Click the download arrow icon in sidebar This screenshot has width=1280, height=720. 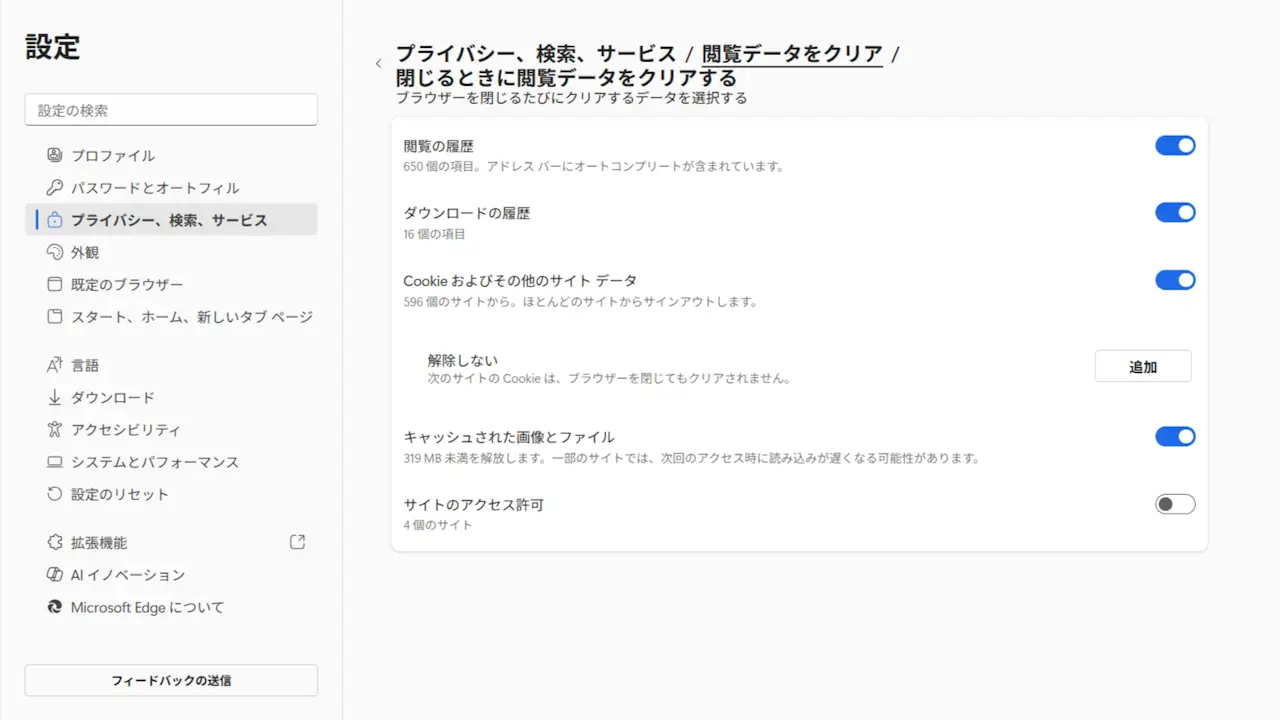coord(55,397)
